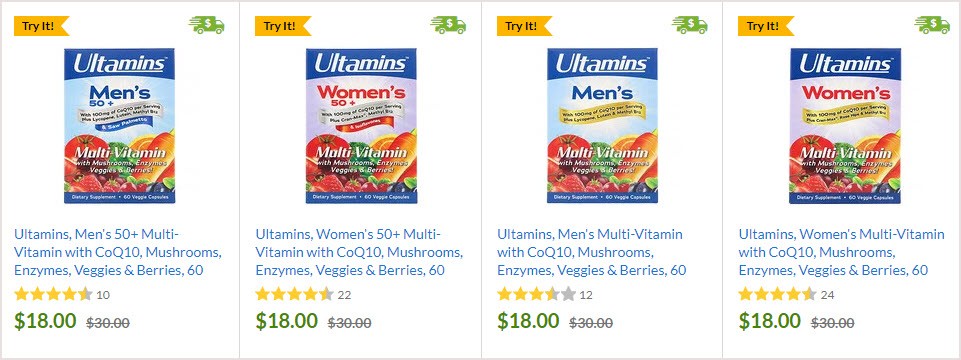Image resolution: width=961 pixels, height=360 pixels.
Task: Click shipping truck icon on Women's Multi-Vitamin card
Action: tap(932, 25)
